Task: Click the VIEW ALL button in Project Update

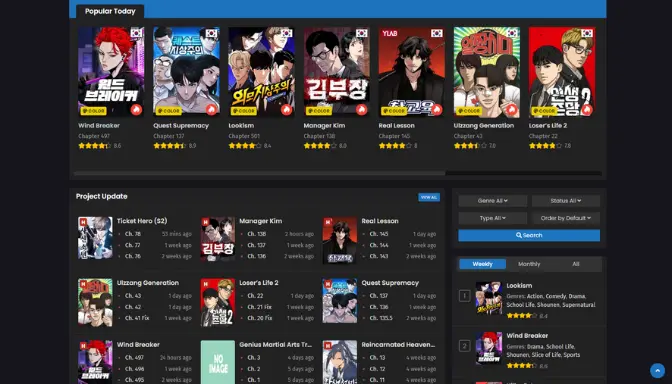Action: tap(429, 197)
